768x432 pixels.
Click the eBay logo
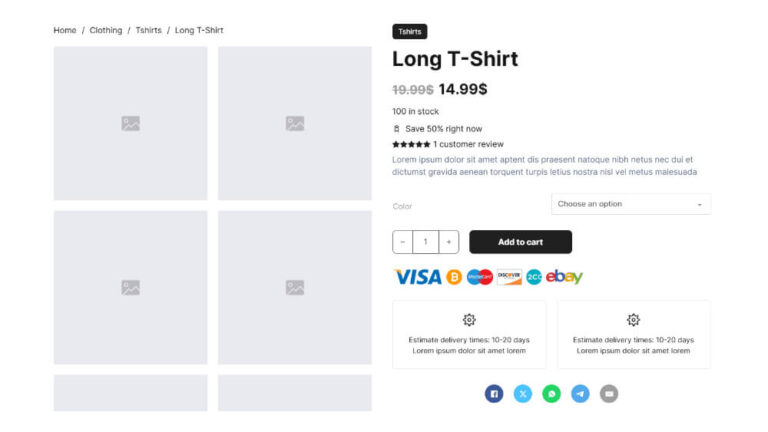click(x=564, y=277)
